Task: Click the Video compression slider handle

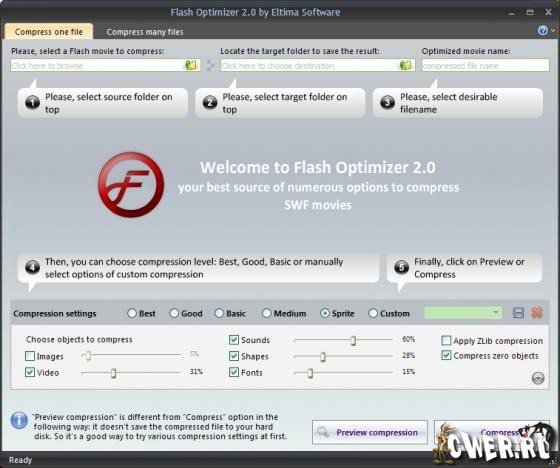Action: (114, 373)
